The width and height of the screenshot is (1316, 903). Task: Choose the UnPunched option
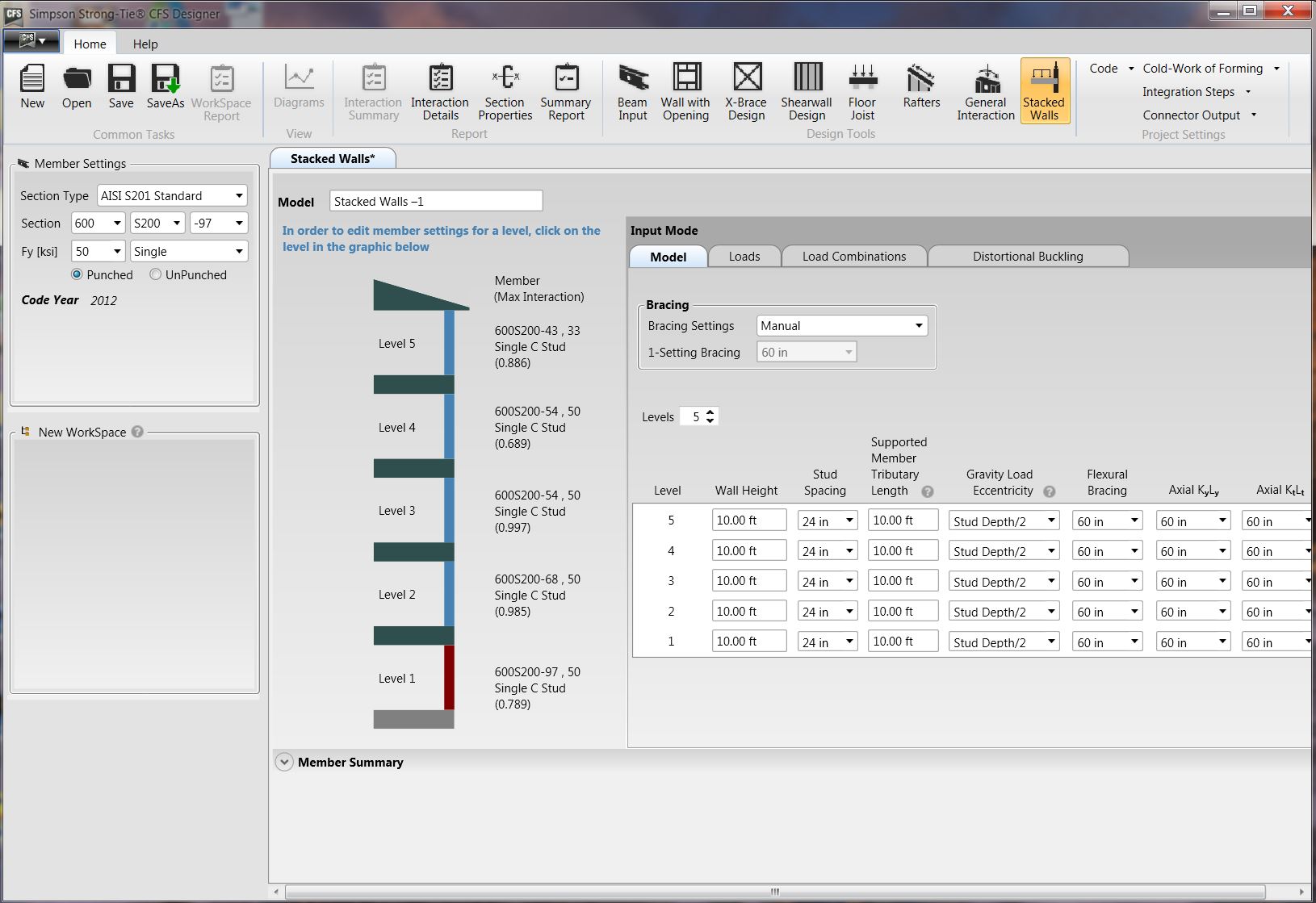click(155, 274)
